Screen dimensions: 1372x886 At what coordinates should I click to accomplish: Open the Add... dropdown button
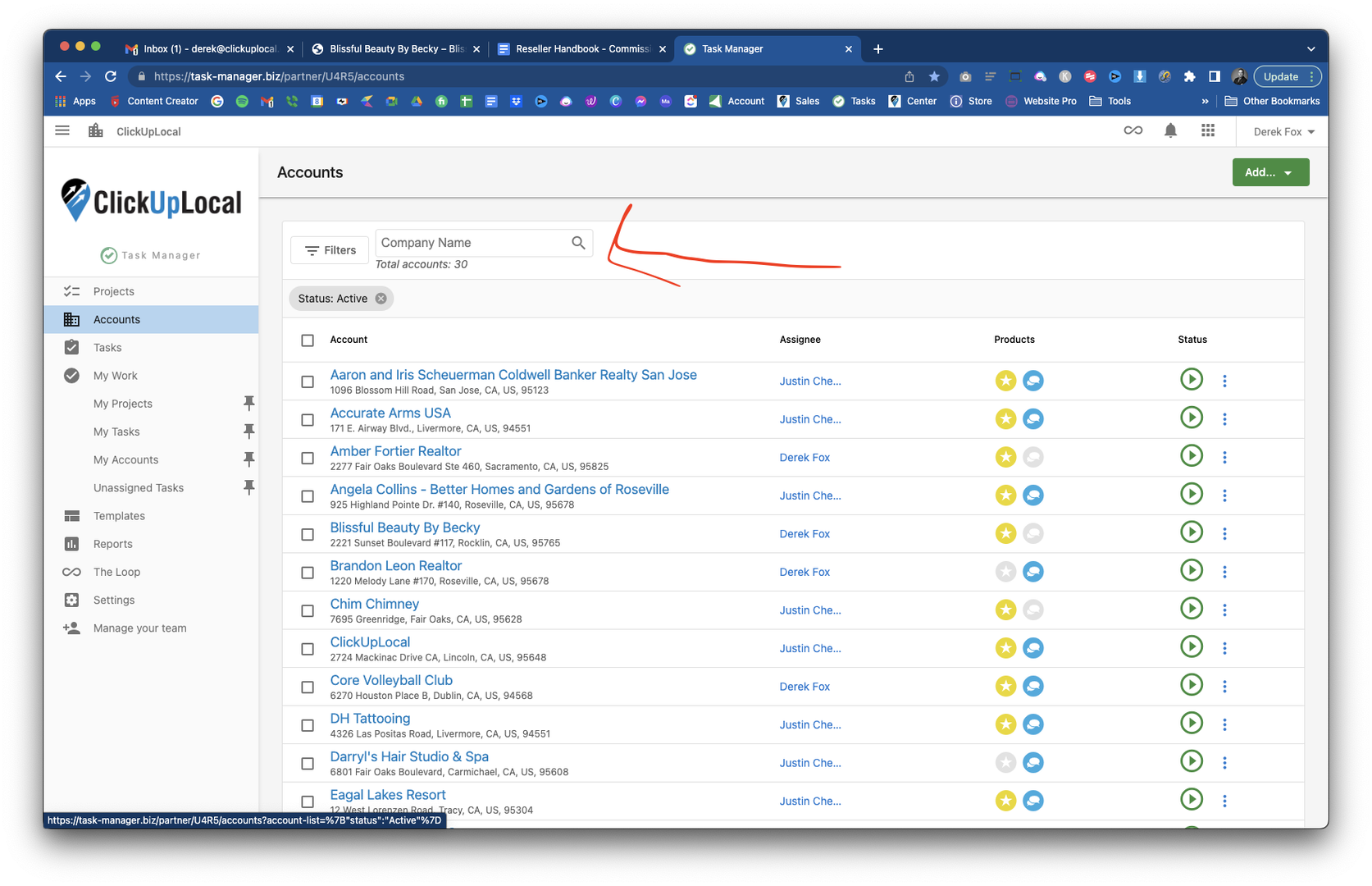(x=1270, y=172)
